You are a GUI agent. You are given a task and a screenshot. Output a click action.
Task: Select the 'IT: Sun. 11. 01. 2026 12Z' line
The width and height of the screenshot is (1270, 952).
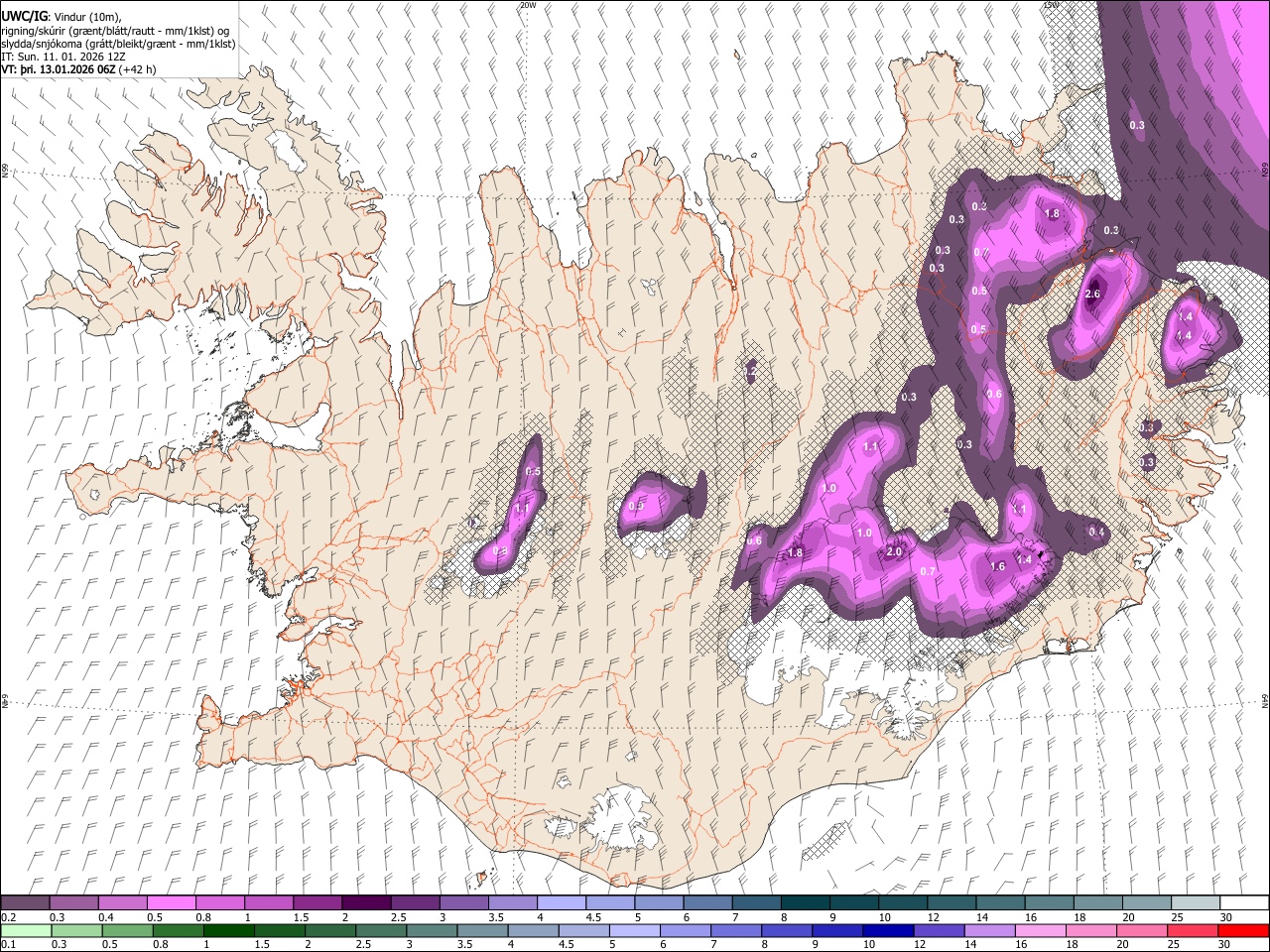pyautogui.click(x=63, y=57)
